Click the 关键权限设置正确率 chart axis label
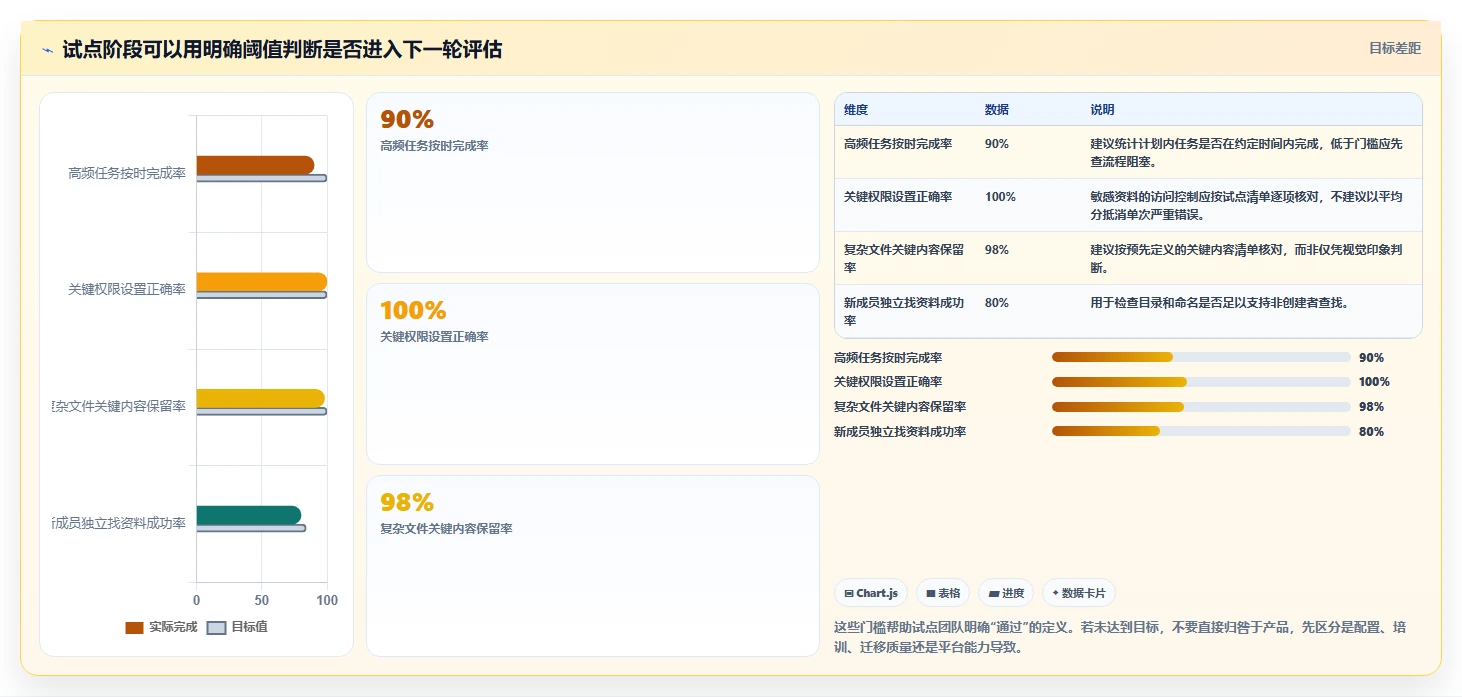Screen dimensions: 1462x697 pos(127,289)
